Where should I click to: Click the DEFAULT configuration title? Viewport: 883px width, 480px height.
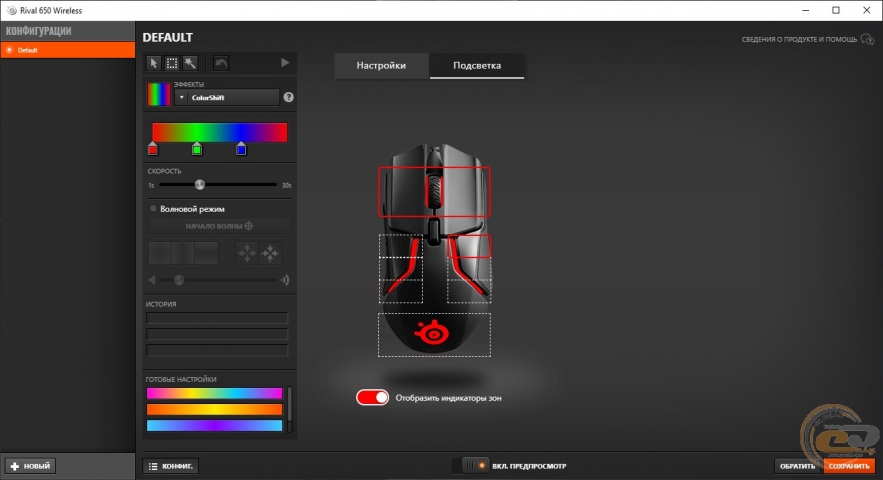tap(168, 38)
